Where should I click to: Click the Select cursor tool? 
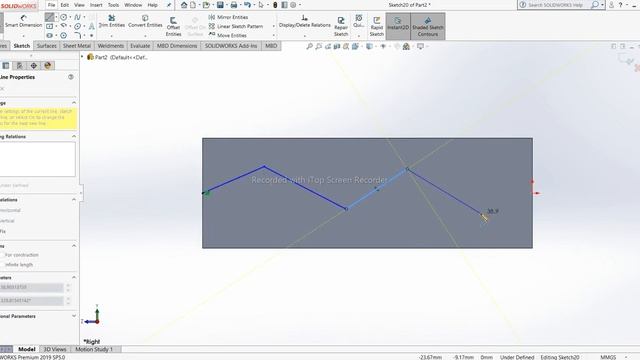pyautogui.click(x=261, y=5)
